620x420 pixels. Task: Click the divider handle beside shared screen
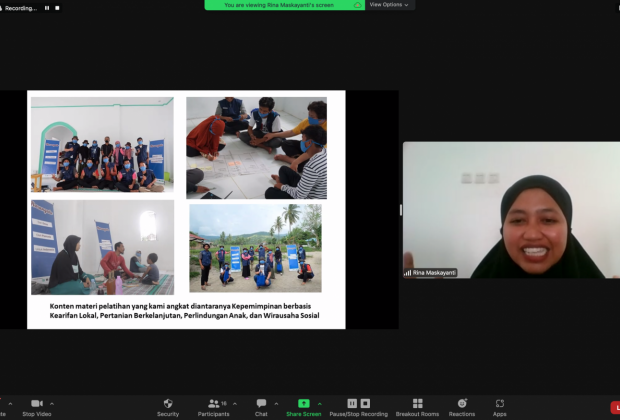click(401, 210)
